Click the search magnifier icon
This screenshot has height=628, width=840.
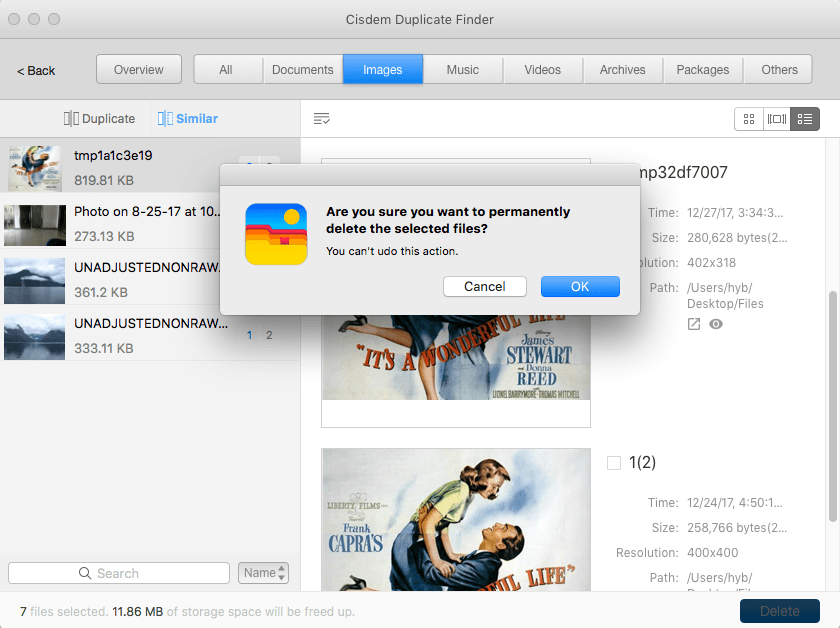pos(85,573)
